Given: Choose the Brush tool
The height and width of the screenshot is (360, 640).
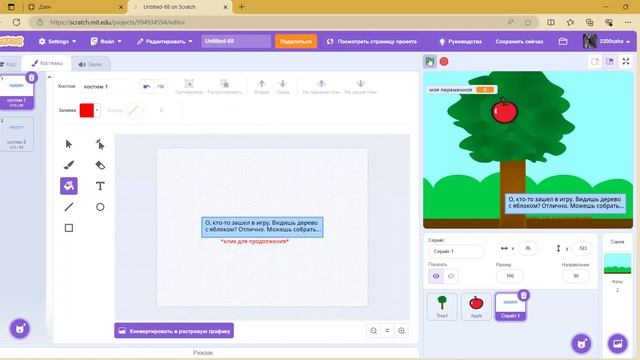Looking at the screenshot, I should (69, 165).
